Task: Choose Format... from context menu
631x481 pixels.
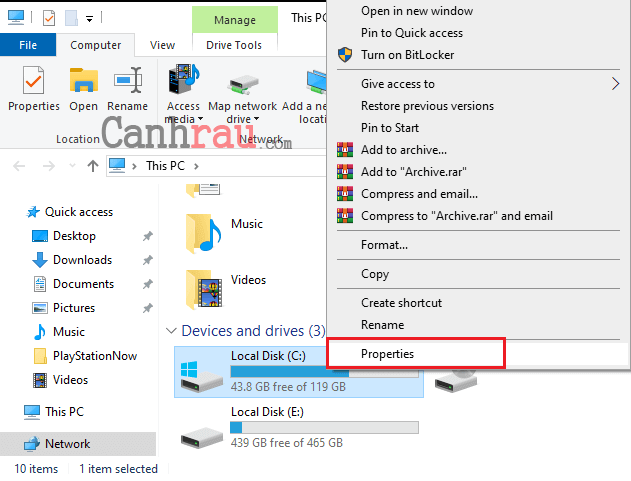Action: 384,245
